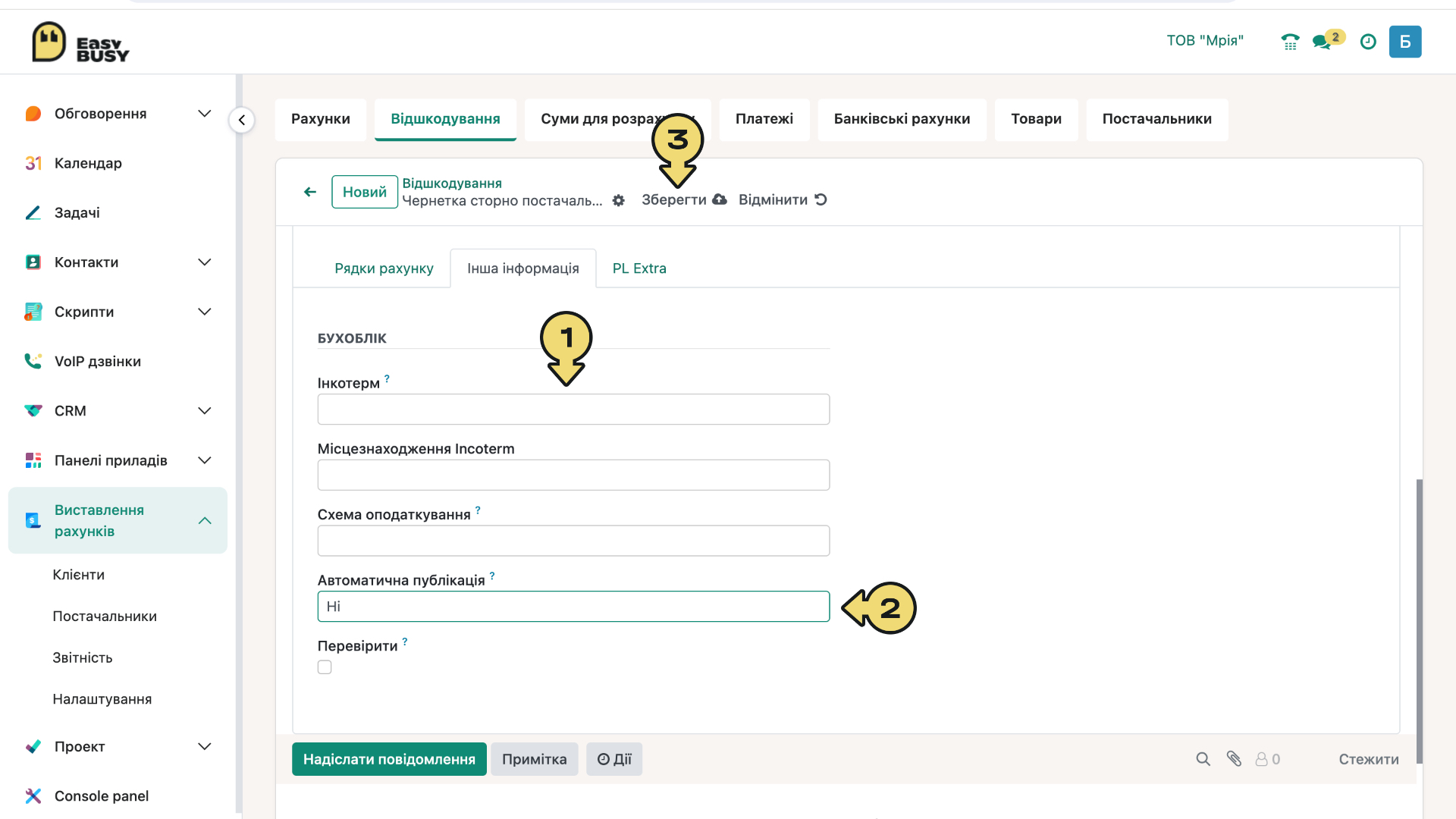
Task: Click the Інкотерм help question mark
Action: point(387,378)
